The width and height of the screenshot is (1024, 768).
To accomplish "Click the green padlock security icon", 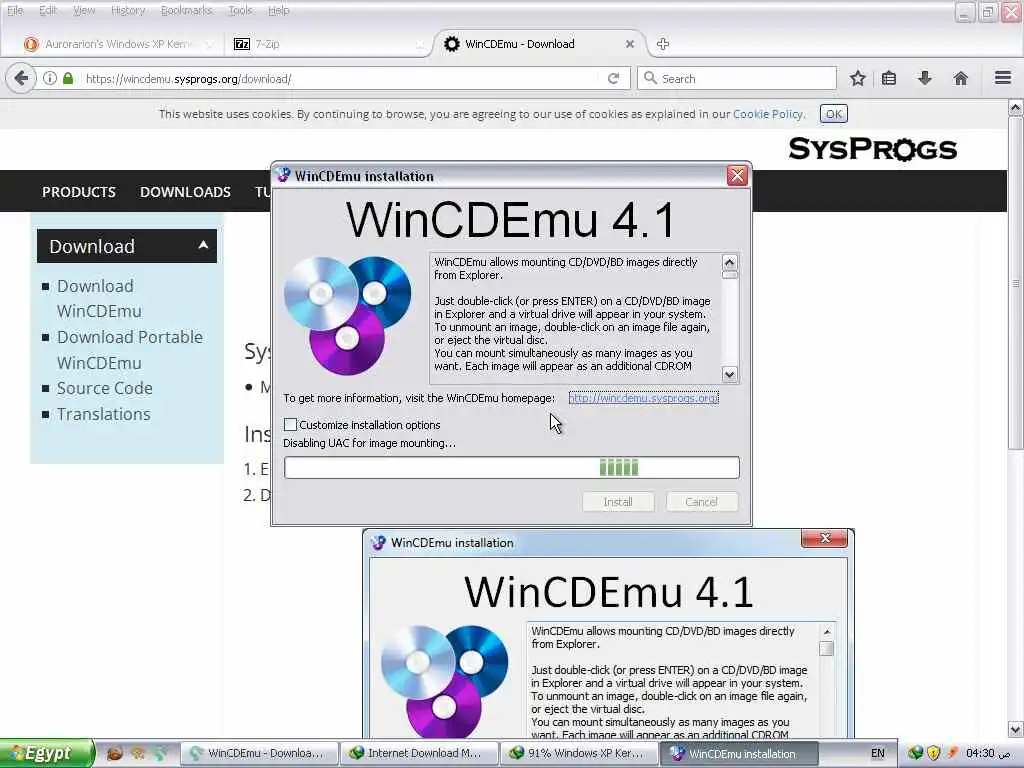I will [x=68, y=78].
